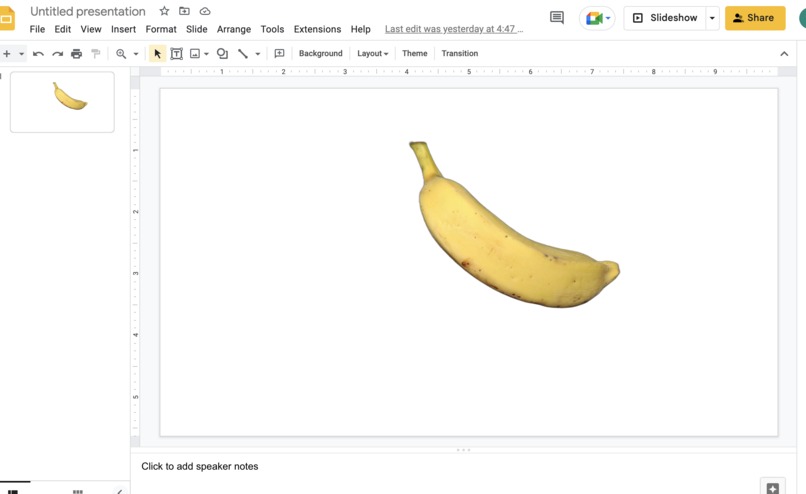Check the cloud document status icon

point(205,11)
